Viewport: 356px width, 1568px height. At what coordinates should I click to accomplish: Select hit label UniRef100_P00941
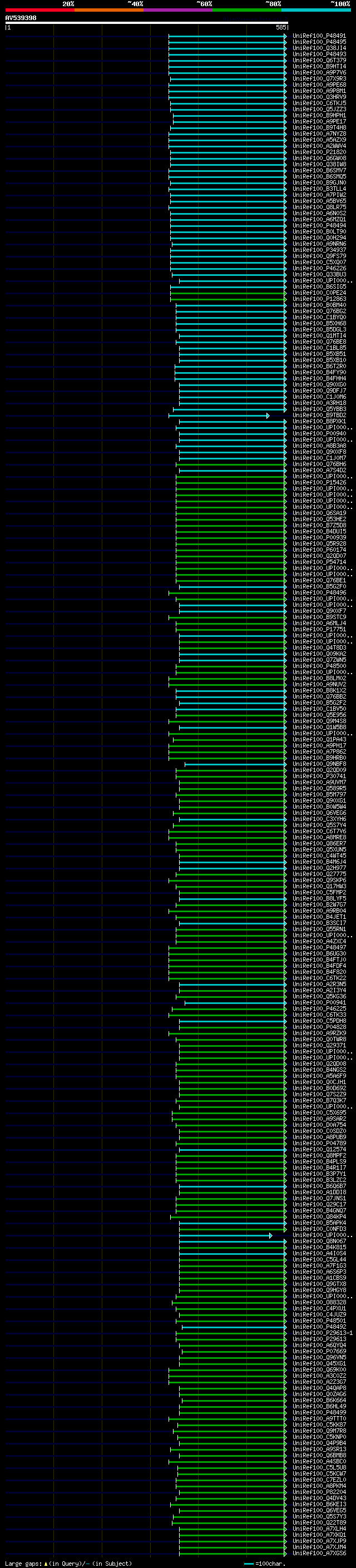coord(319,1002)
